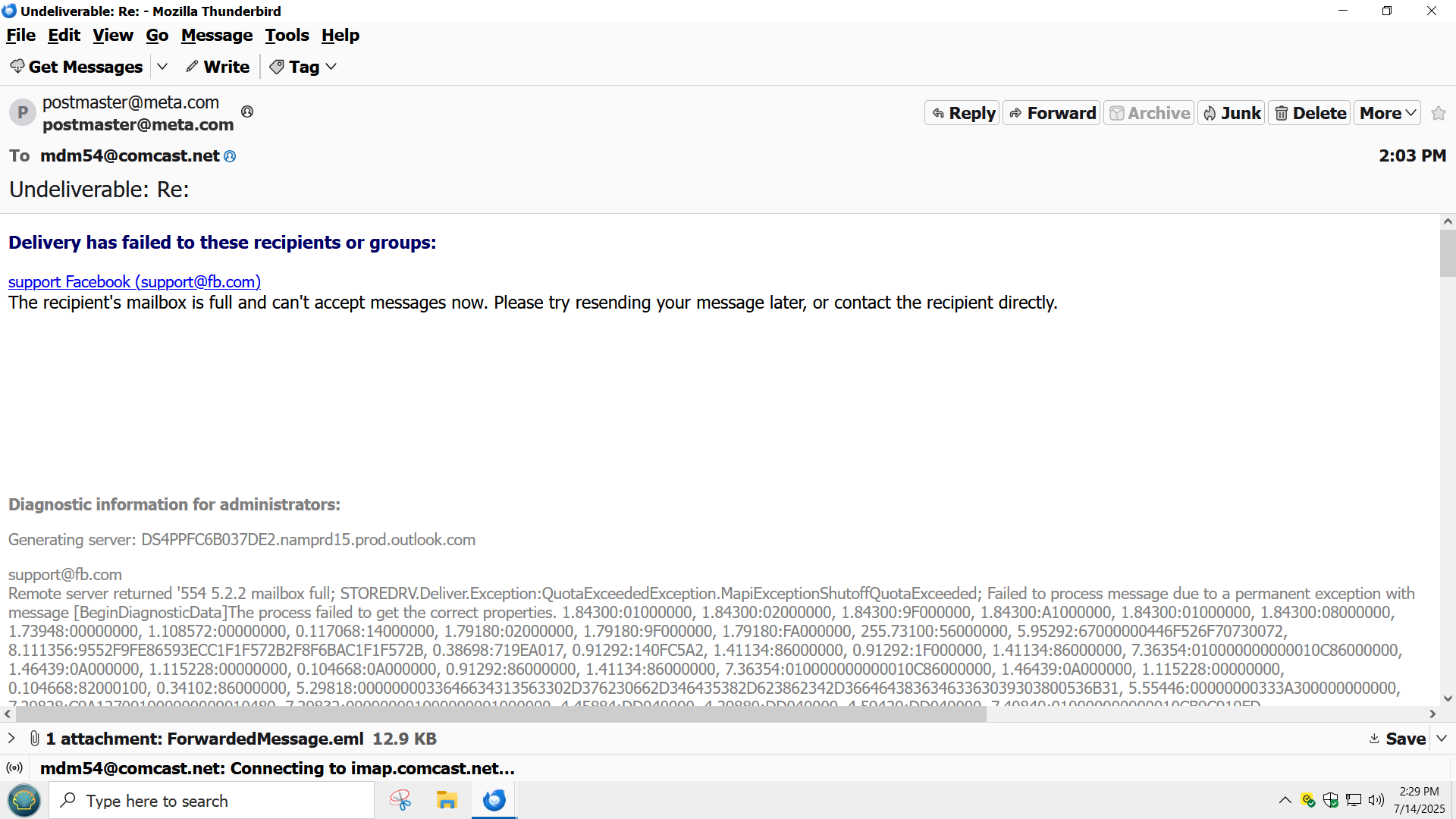
Task: Click the Get Messages button
Action: tap(77, 67)
